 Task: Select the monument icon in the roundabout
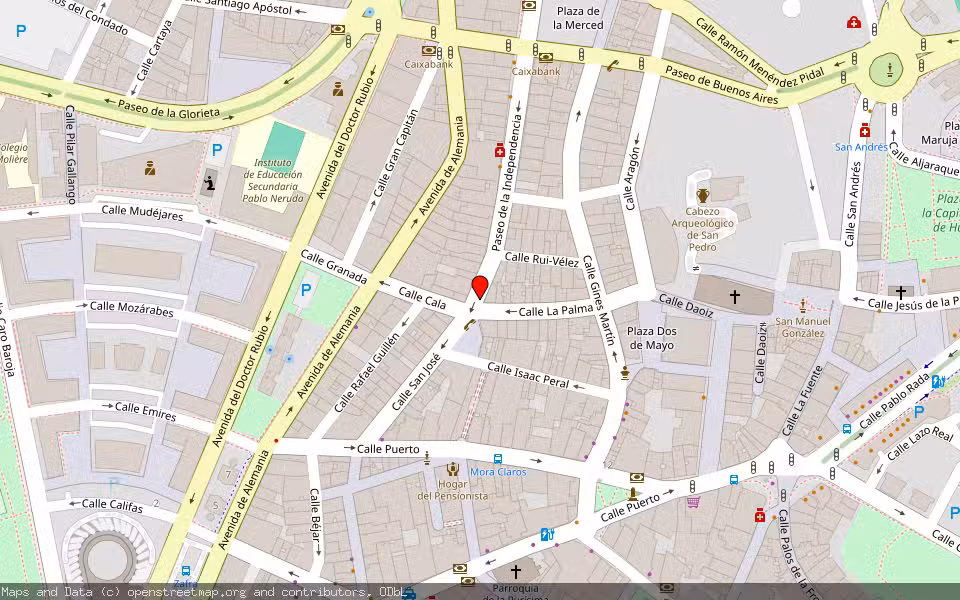point(889,69)
